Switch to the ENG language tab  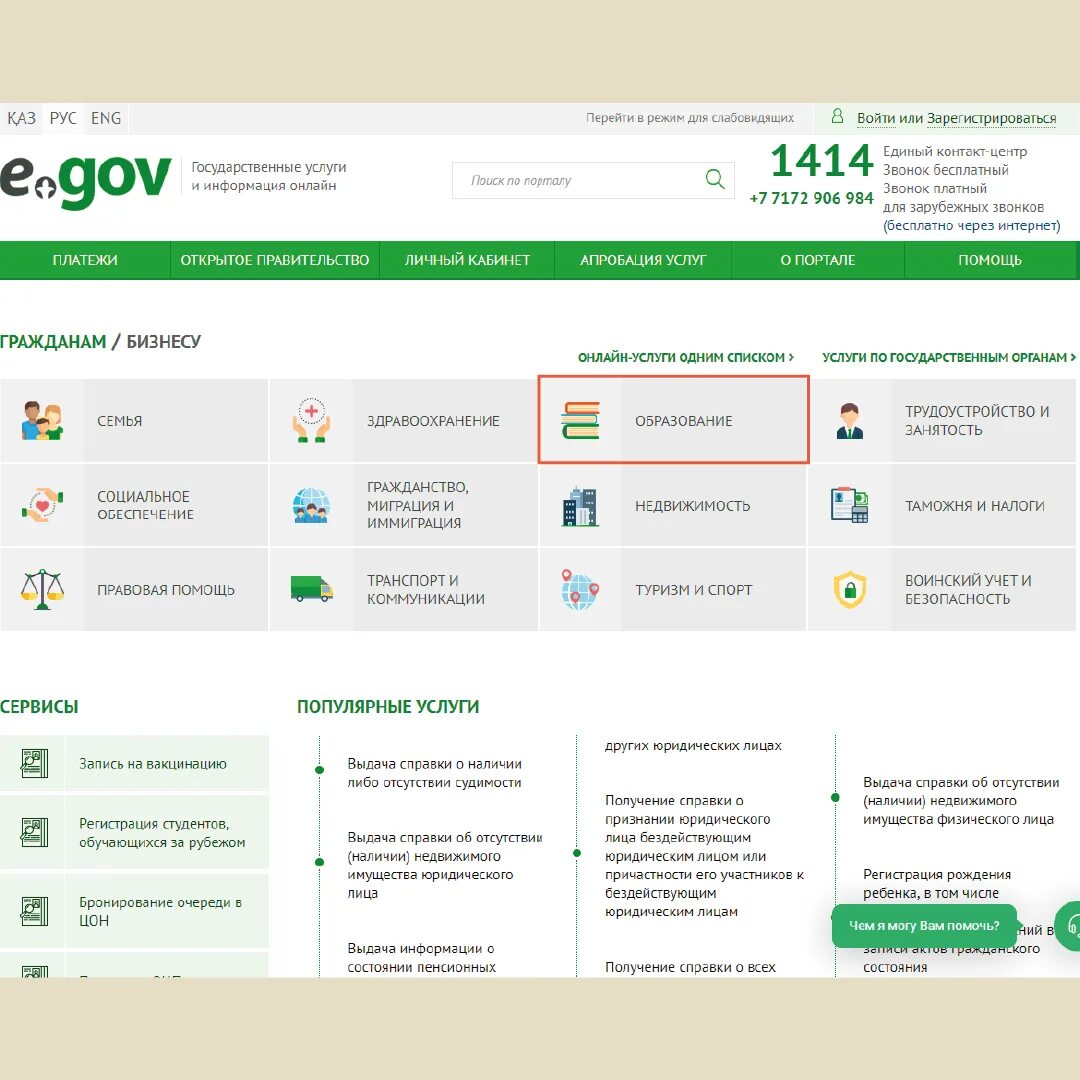105,117
